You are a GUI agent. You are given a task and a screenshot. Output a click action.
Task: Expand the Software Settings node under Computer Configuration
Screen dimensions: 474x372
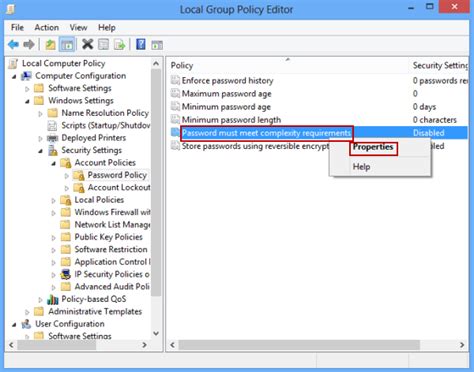tap(27, 89)
